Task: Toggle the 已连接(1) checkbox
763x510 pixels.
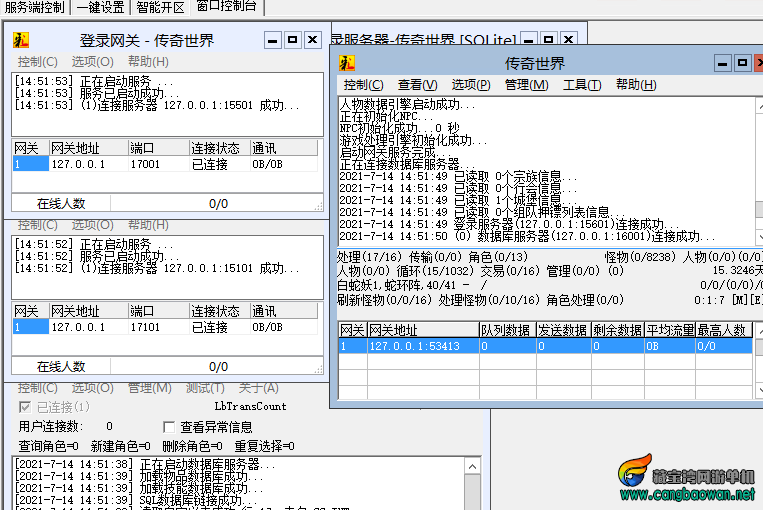Action: click(x=25, y=407)
